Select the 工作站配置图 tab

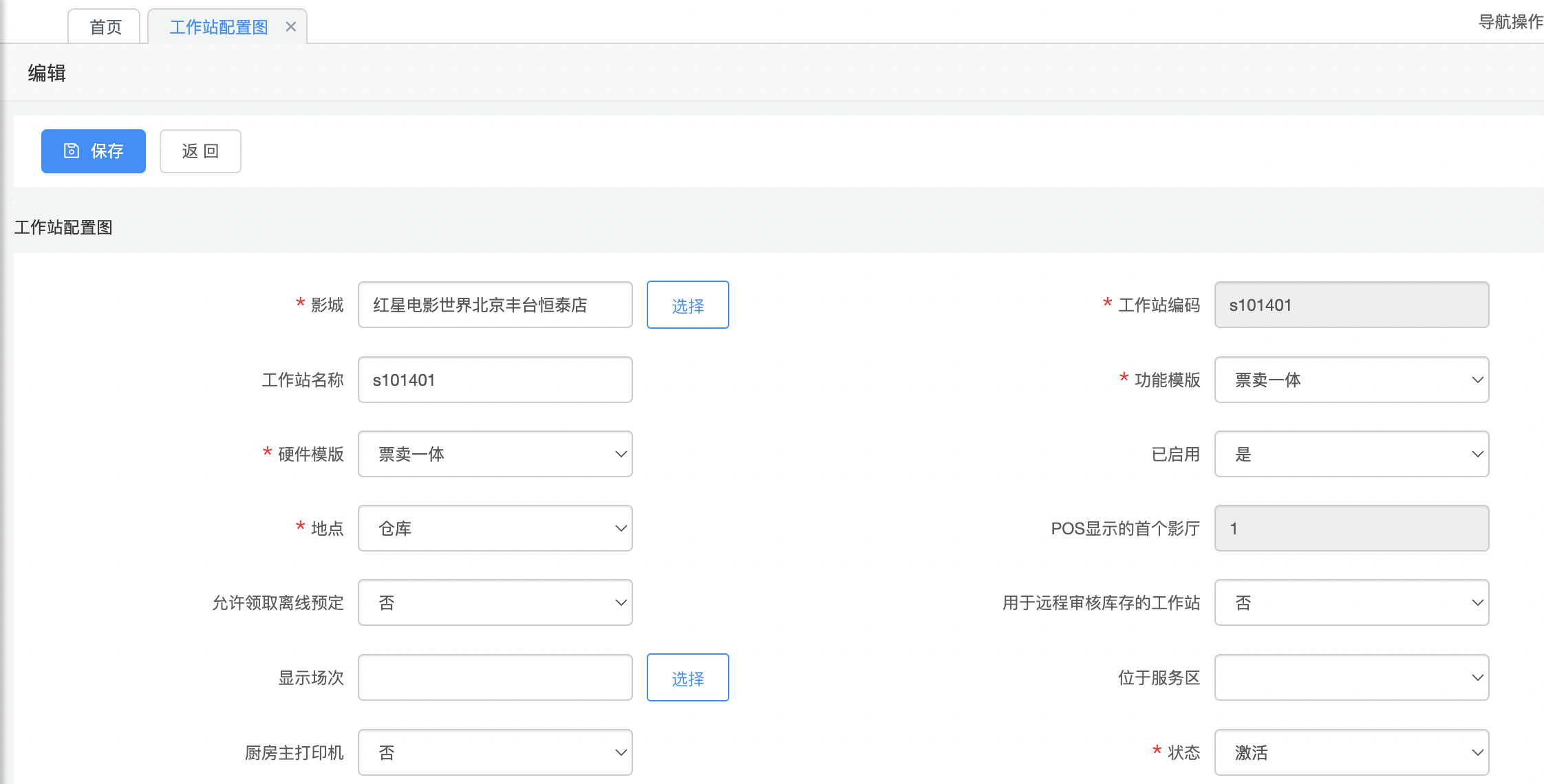coord(219,27)
